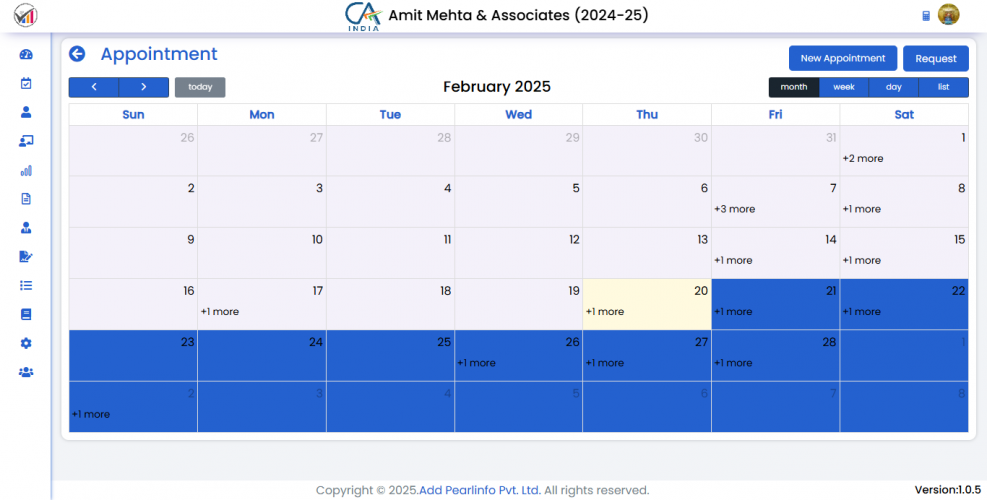This screenshot has width=987, height=500.
Task: Click the back arrow beside Appointment title
Action: 77,54
